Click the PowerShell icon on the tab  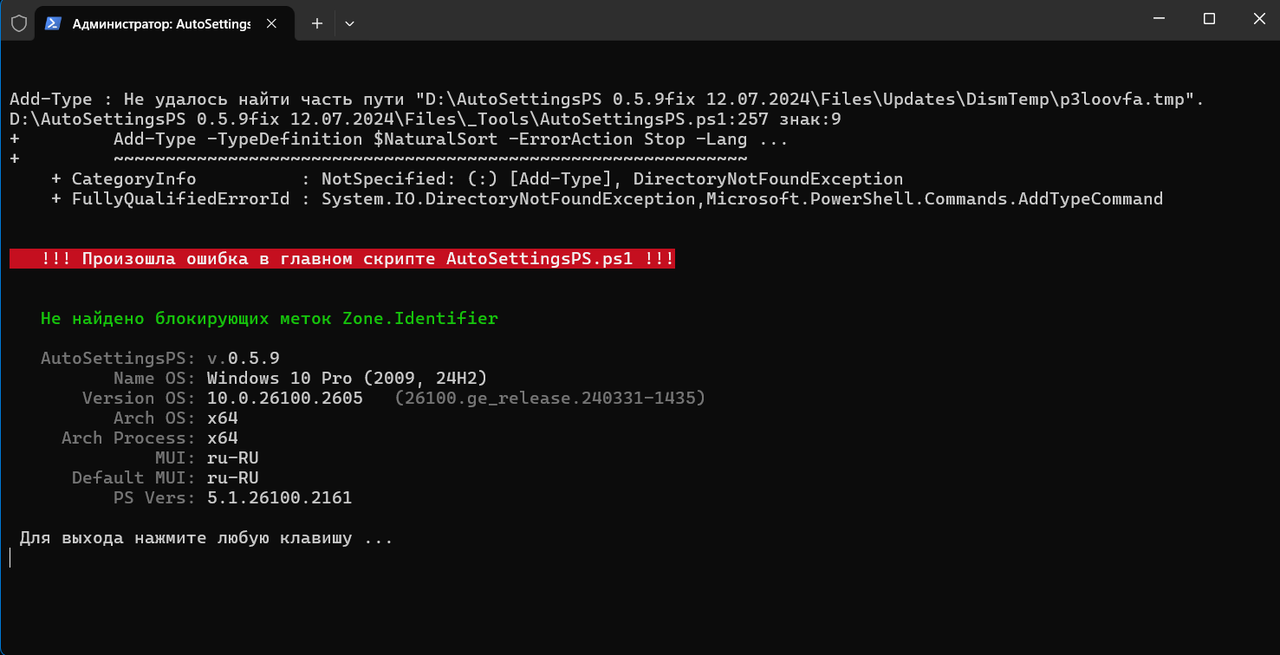point(53,23)
